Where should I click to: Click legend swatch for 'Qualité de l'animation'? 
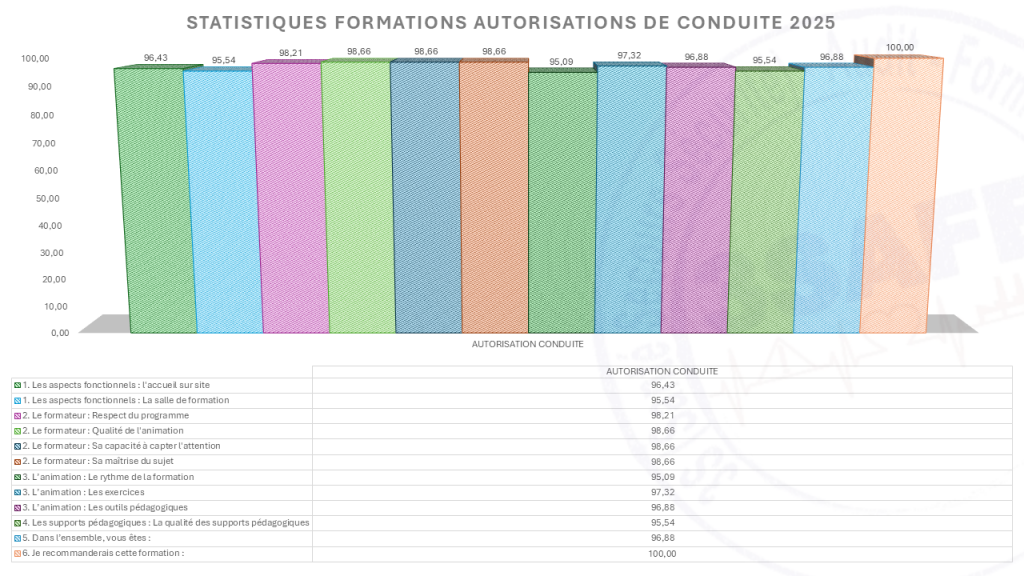tap(18, 431)
